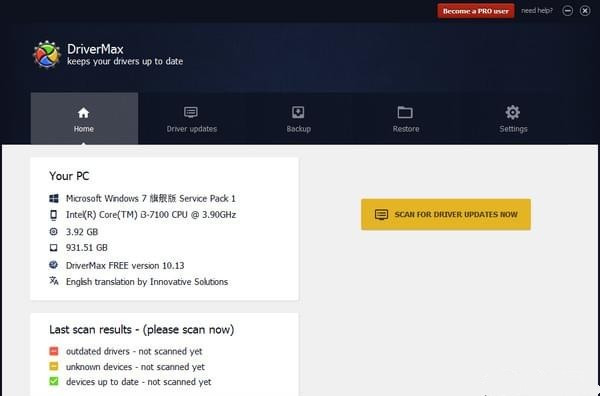Start scan for driver updates now

446,215
